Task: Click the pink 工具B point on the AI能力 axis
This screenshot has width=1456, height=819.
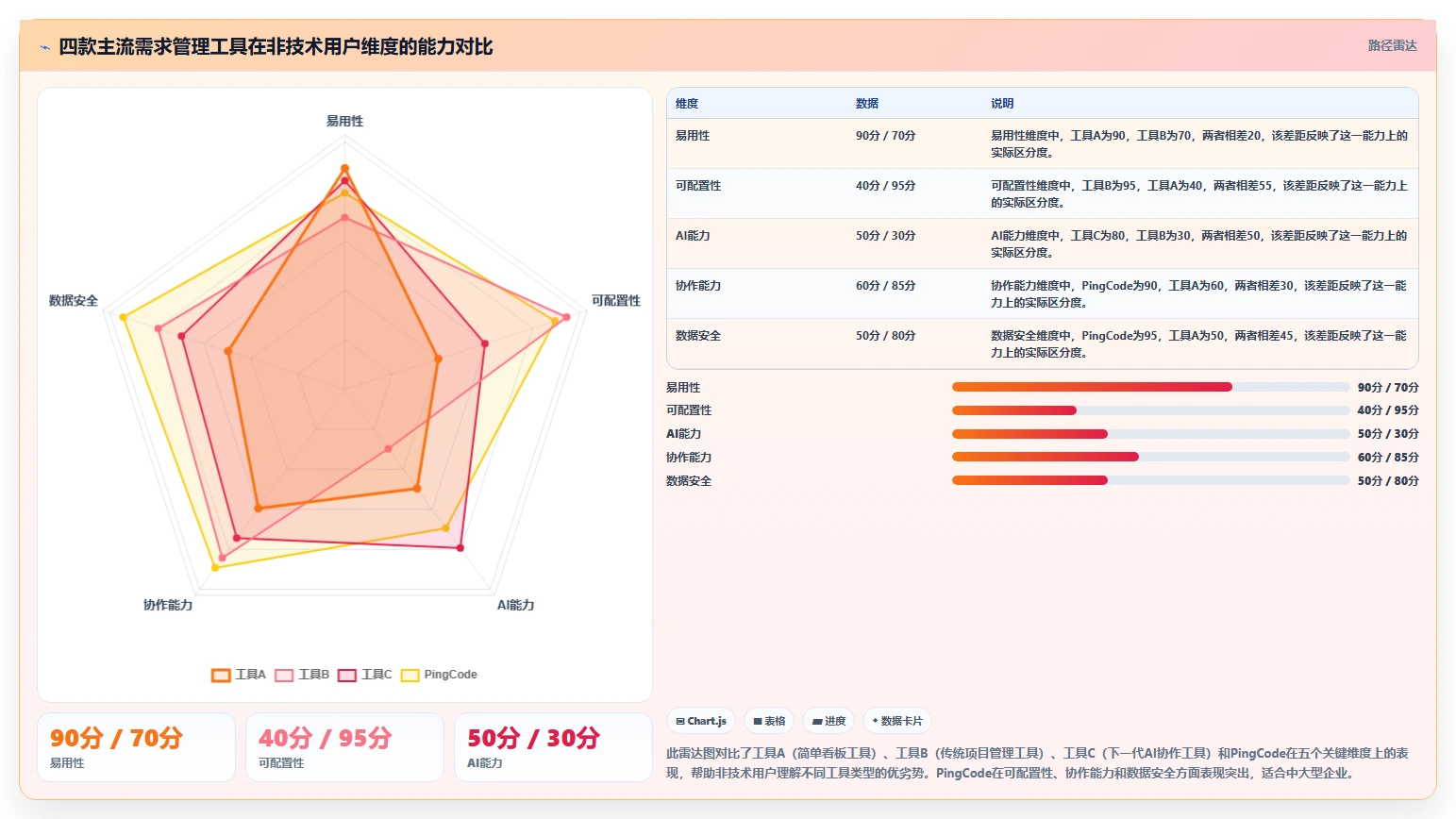Action: (388, 449)
